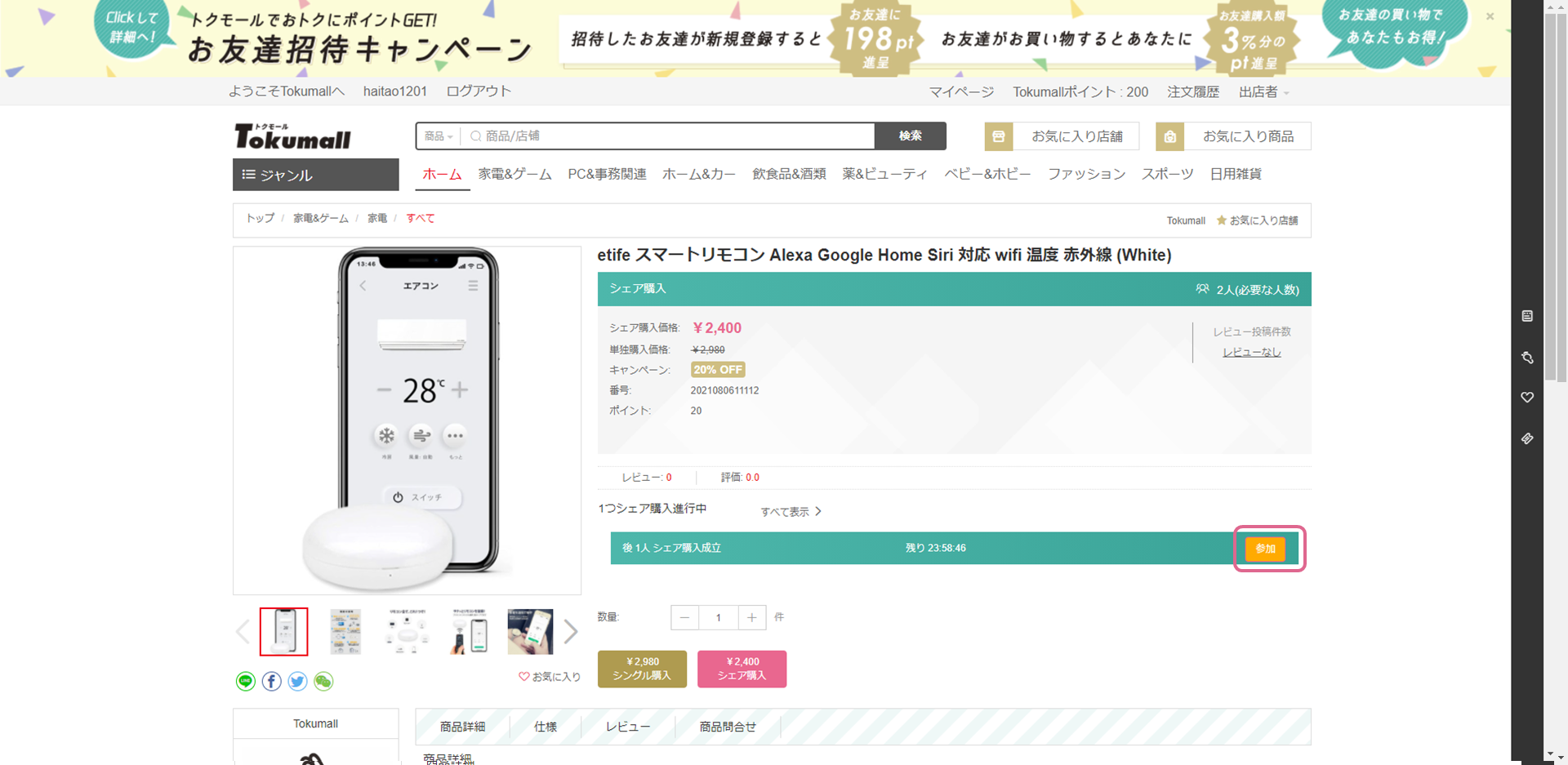Click the quantity input field
This screenshot has height=765, width=1568.
[719, 617]
